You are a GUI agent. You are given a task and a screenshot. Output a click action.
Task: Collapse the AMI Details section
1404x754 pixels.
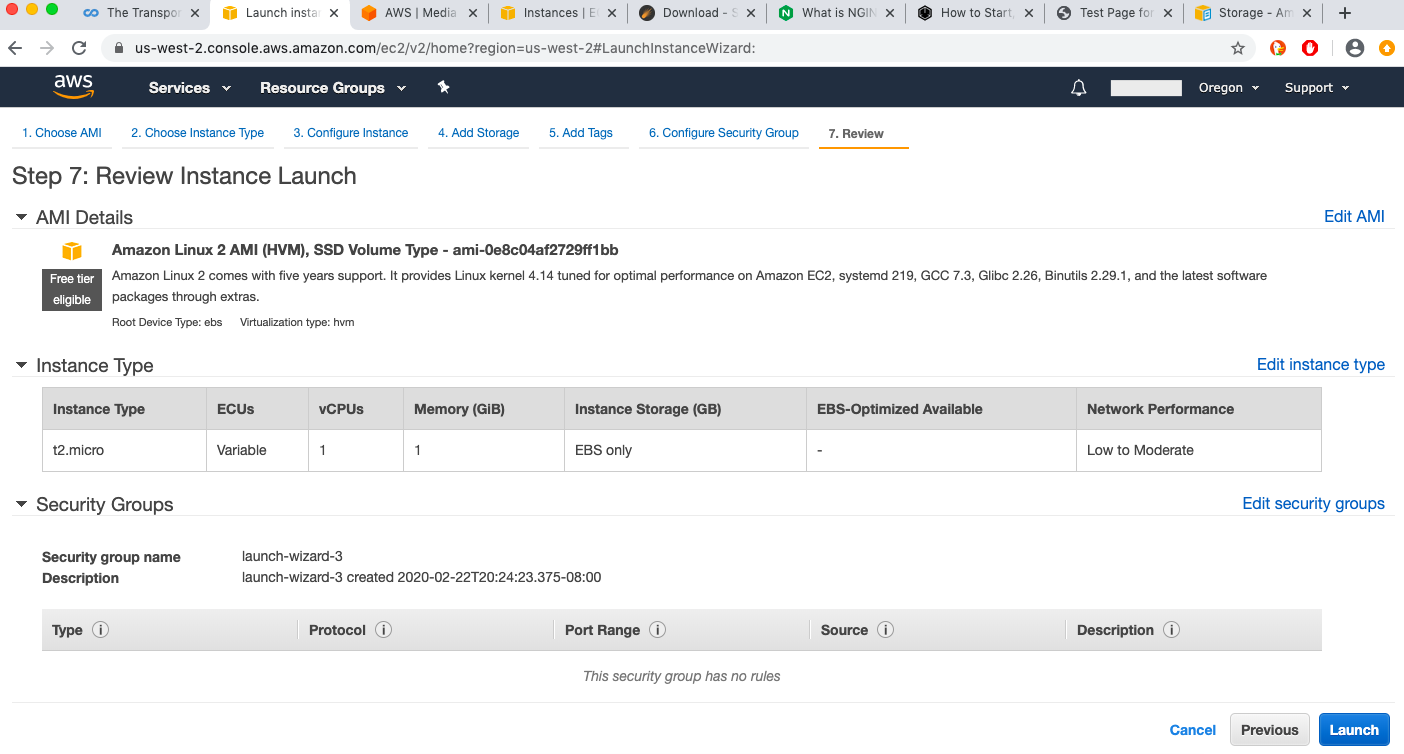(x=21, y=217)
